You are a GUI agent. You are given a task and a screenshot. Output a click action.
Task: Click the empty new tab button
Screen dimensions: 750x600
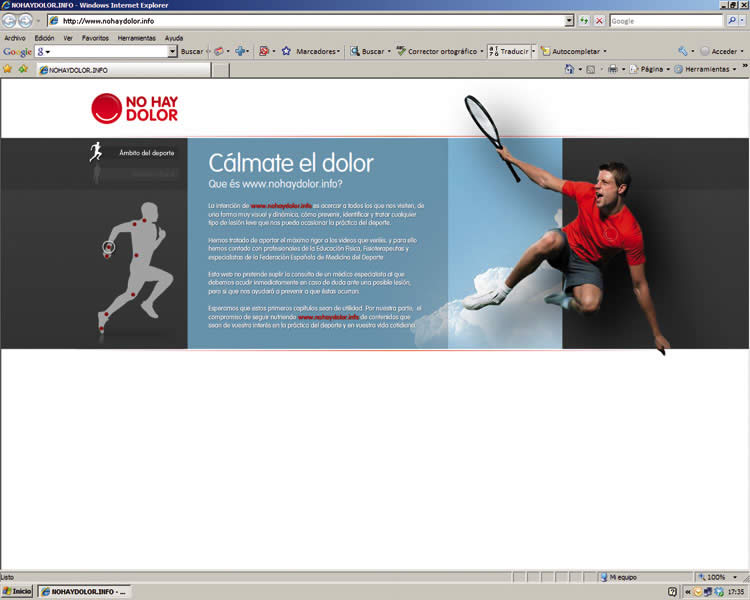[x=221, y=70]
